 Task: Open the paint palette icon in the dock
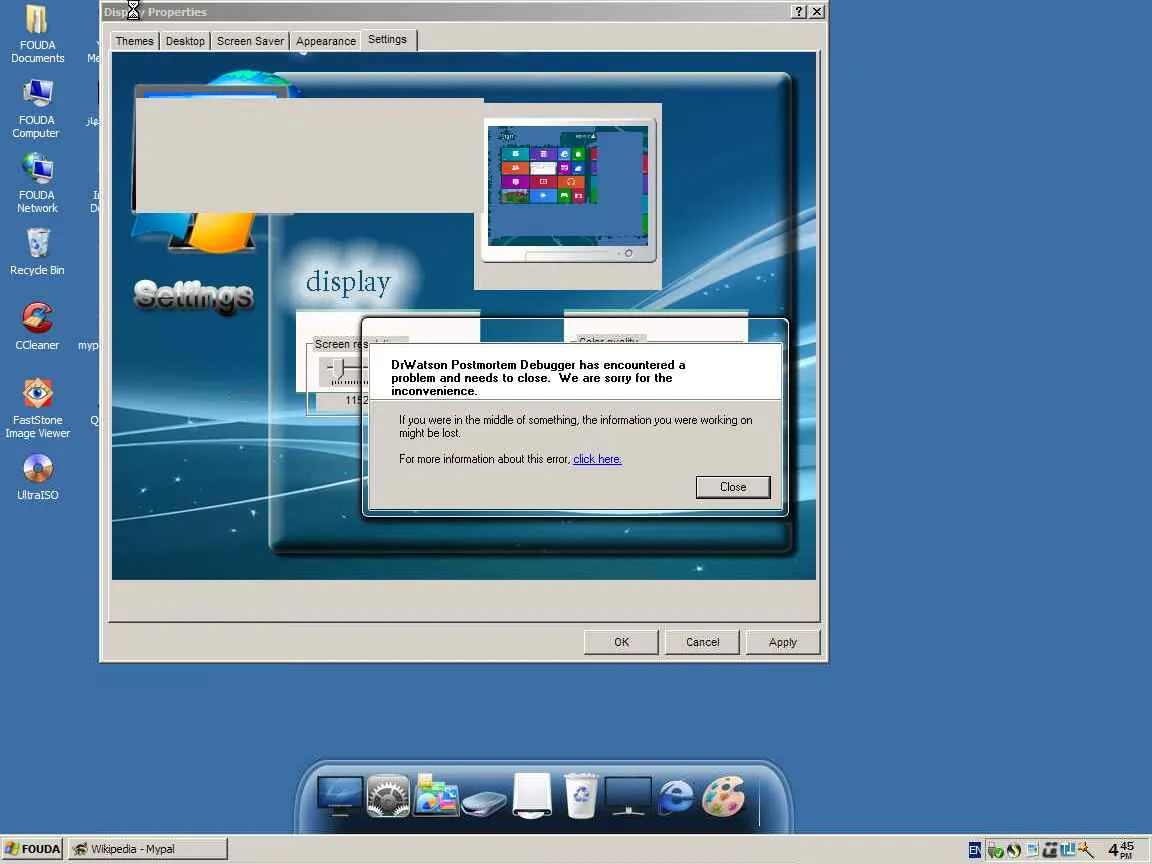click(724, 796)
